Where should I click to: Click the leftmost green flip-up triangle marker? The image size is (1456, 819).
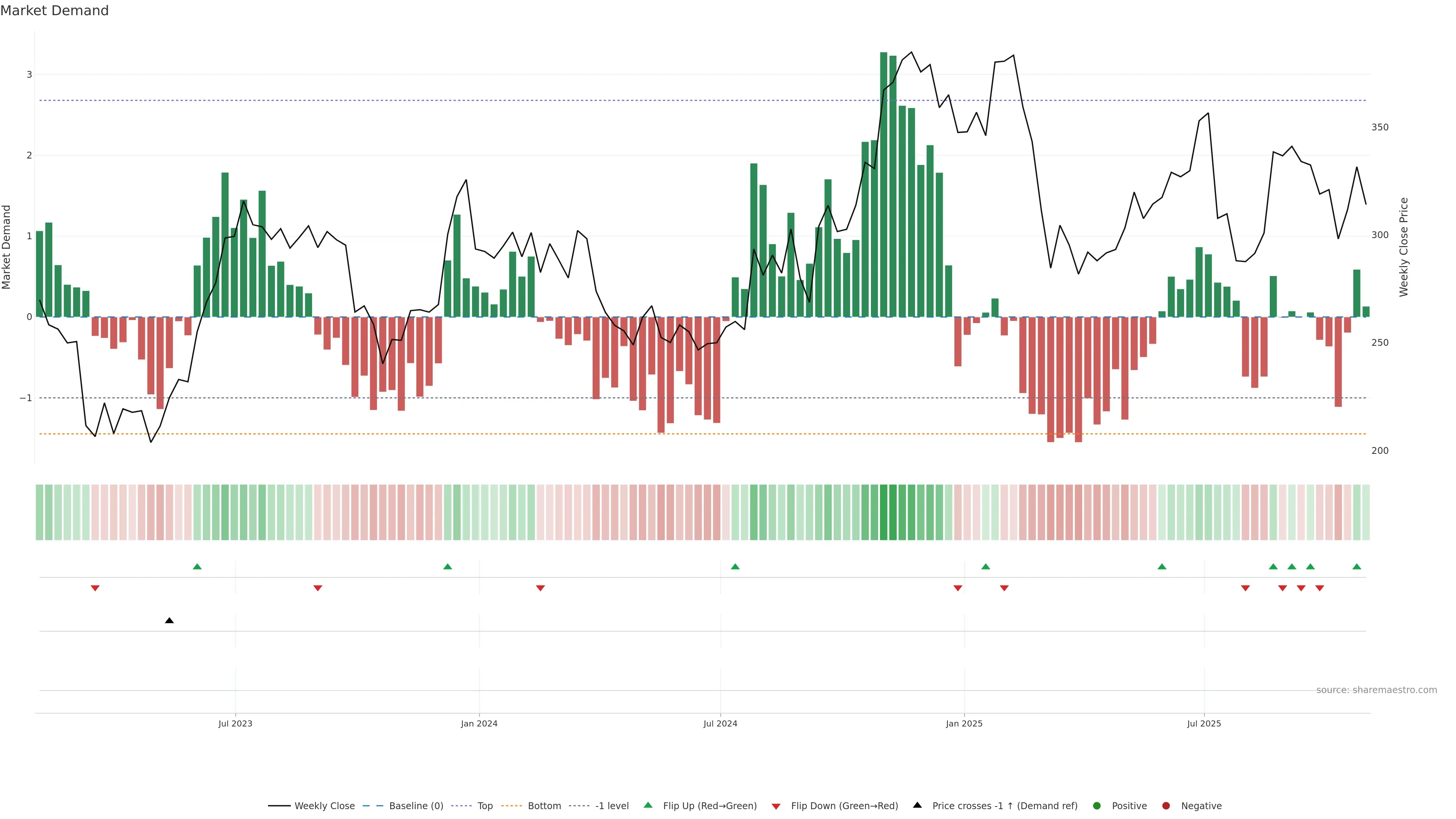pos(197,566)
